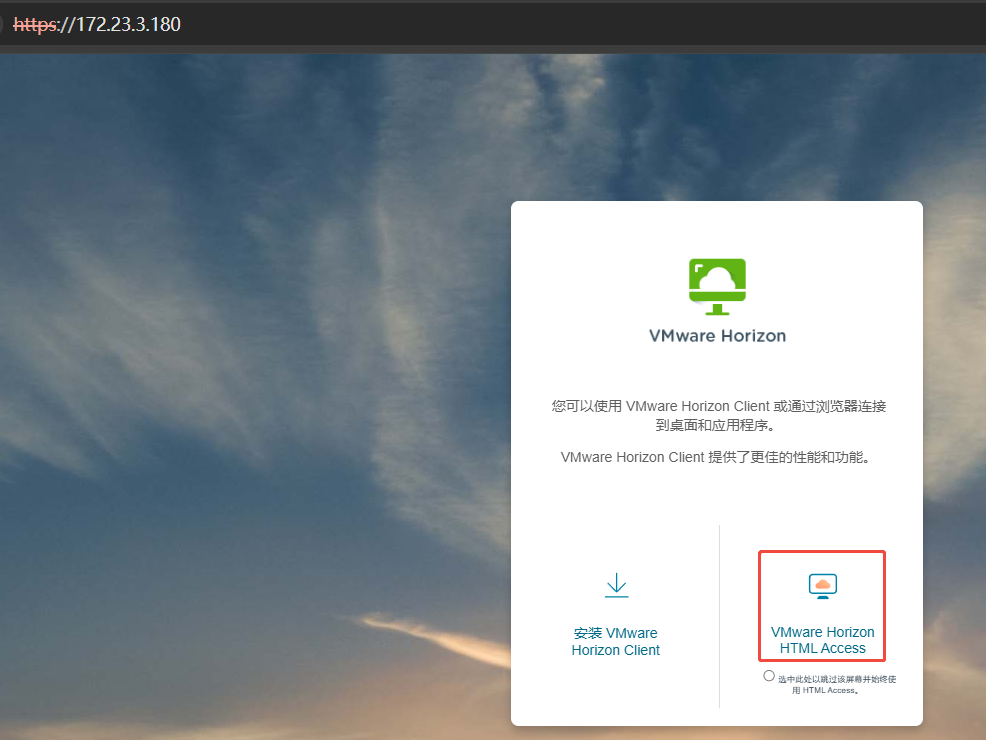Viewport: 986px width, 740px height.
Task: Click the sky background left of panel
Action: [250, 400]
